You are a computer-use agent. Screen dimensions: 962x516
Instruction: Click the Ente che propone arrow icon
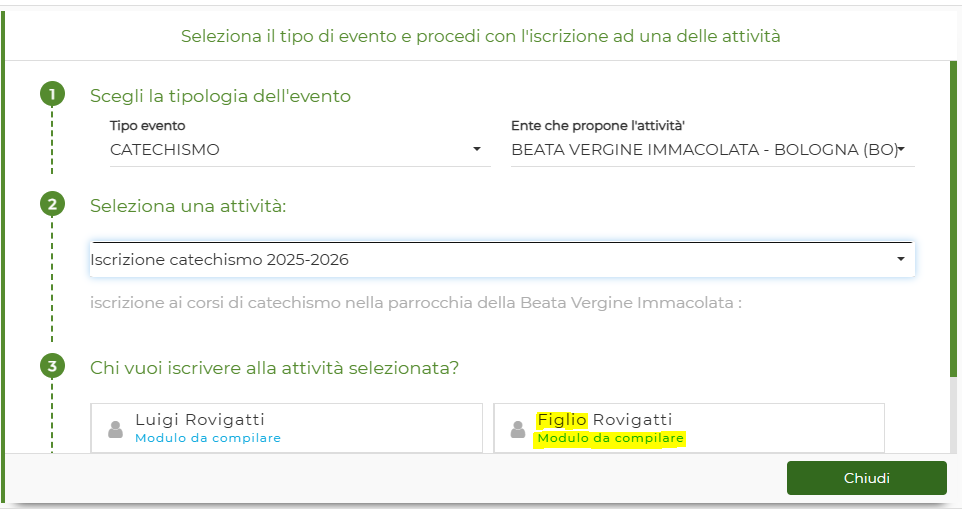pyautogui.click(x=901, y=148)
